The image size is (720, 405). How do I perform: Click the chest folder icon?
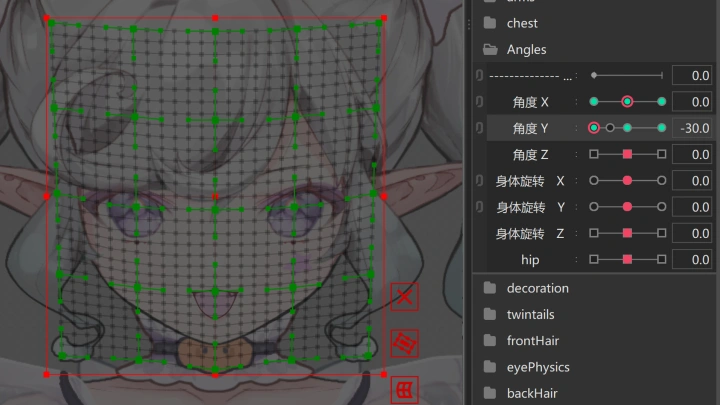pos(490,23)
